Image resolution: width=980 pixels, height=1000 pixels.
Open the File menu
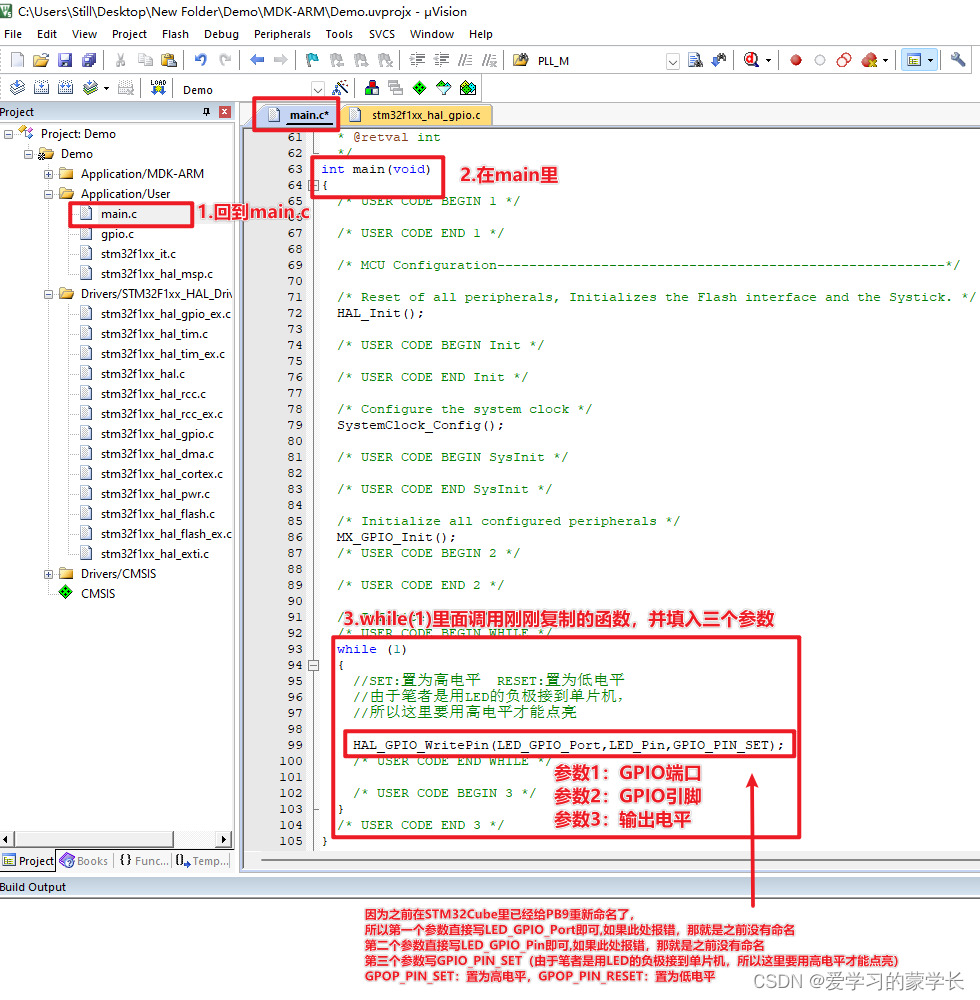[13, 34]
